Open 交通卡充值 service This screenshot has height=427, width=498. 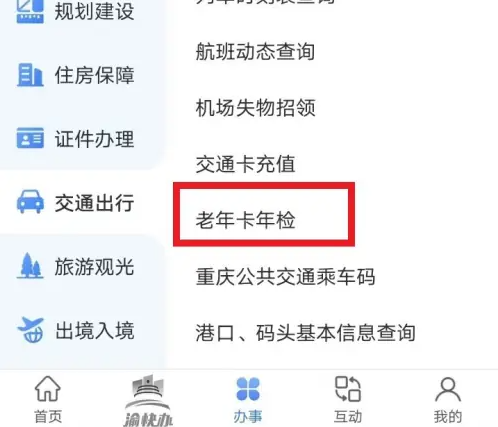(x=245, y=164)
